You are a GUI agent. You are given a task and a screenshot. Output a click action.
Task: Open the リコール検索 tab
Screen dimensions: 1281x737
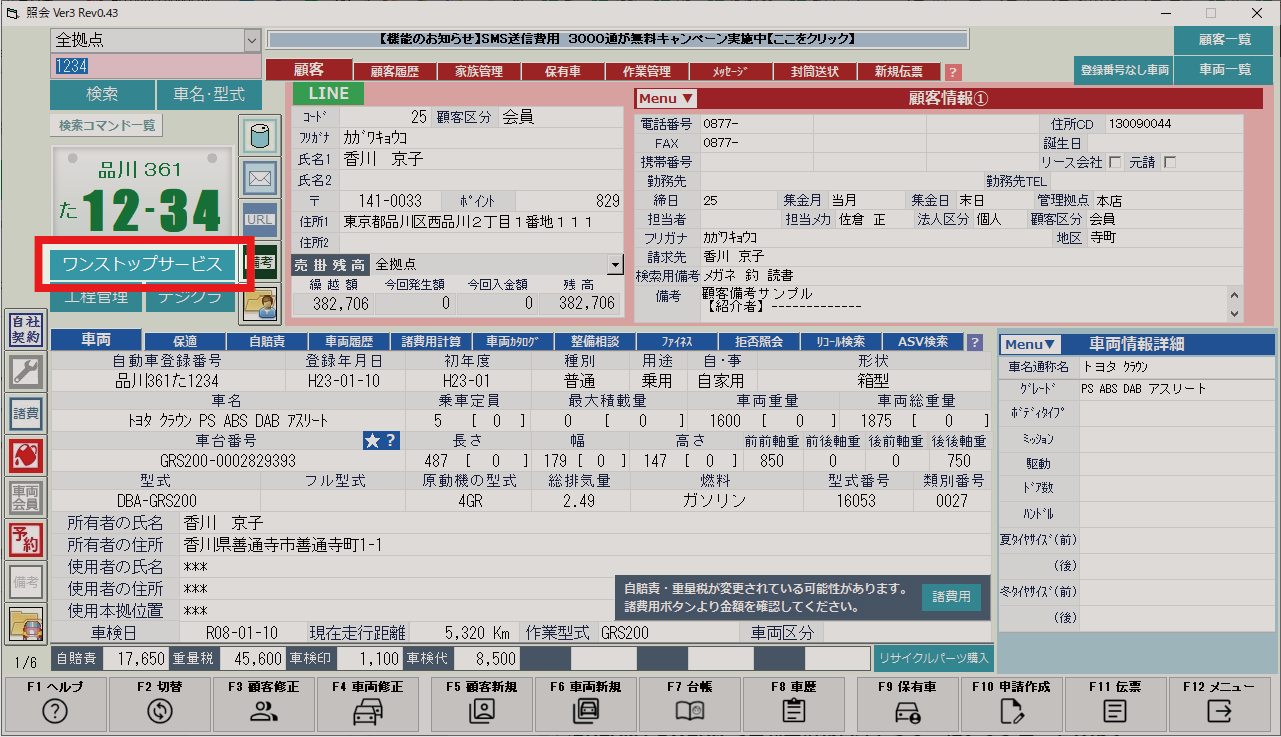point(841,342)
